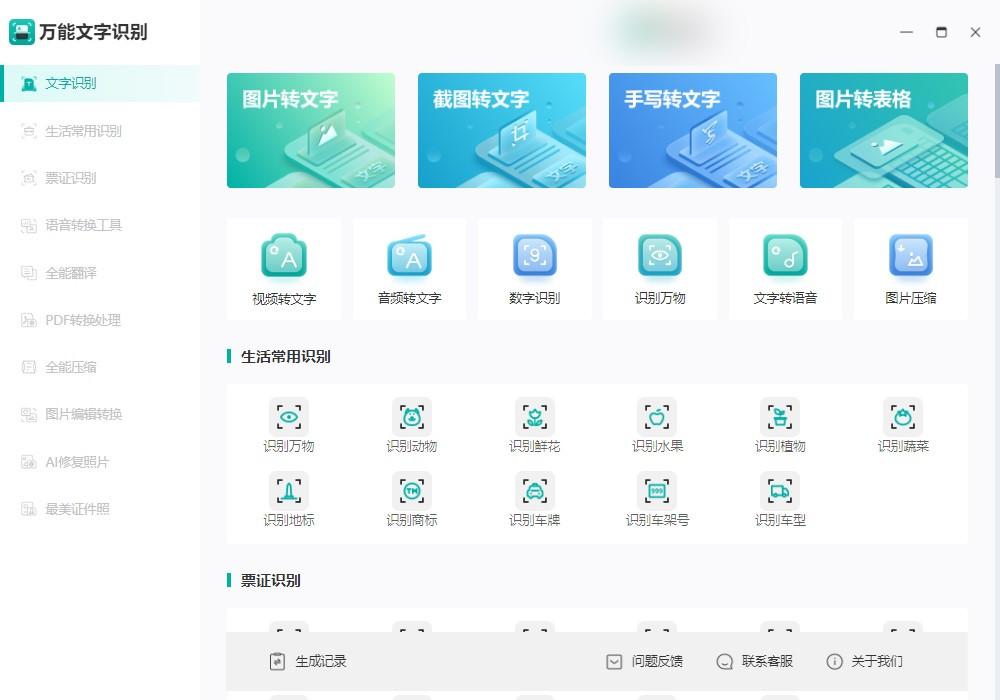Open the 关于我们 info
This screenshot has width=1000, height=700.
(864, 662)
